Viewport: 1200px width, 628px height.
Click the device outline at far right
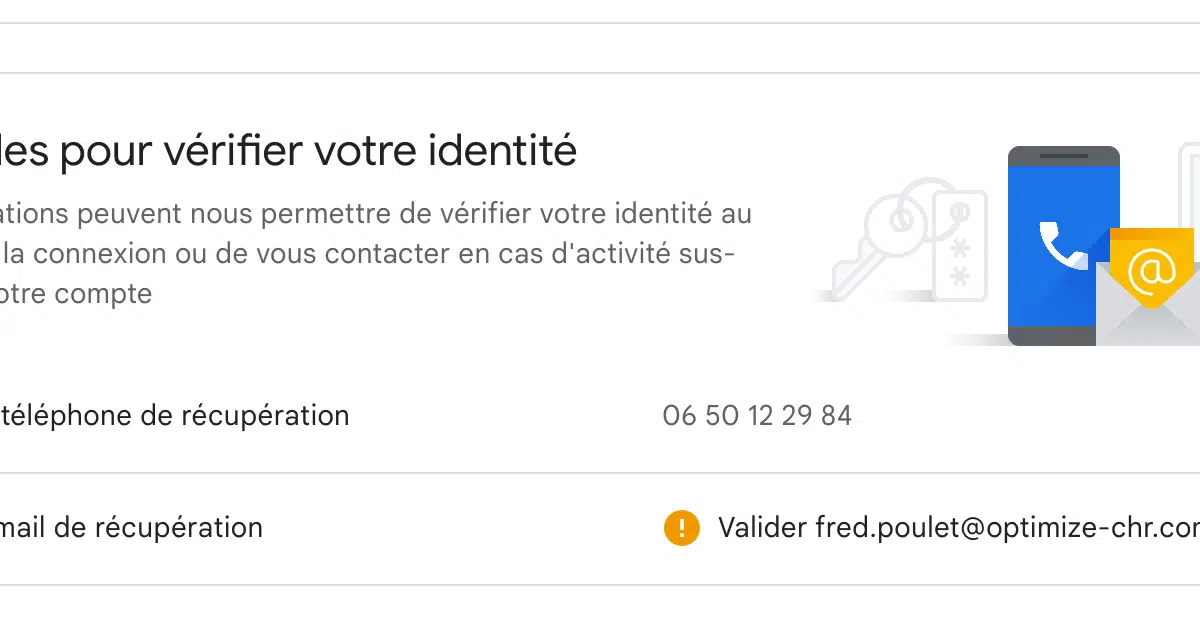pos(1190,190)
